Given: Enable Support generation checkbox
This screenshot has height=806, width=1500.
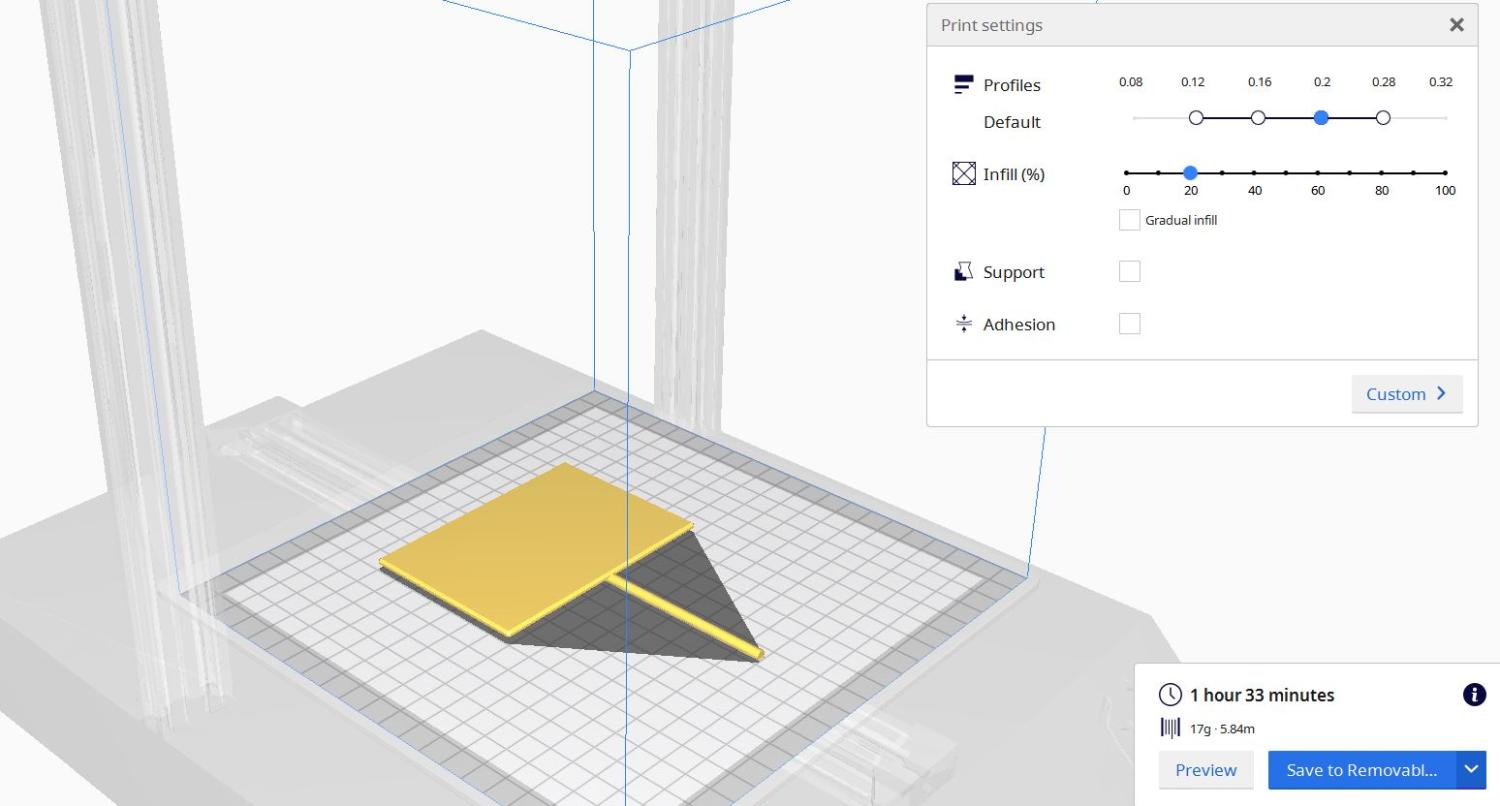Looking at the screenshot, I should point(1129,272).
